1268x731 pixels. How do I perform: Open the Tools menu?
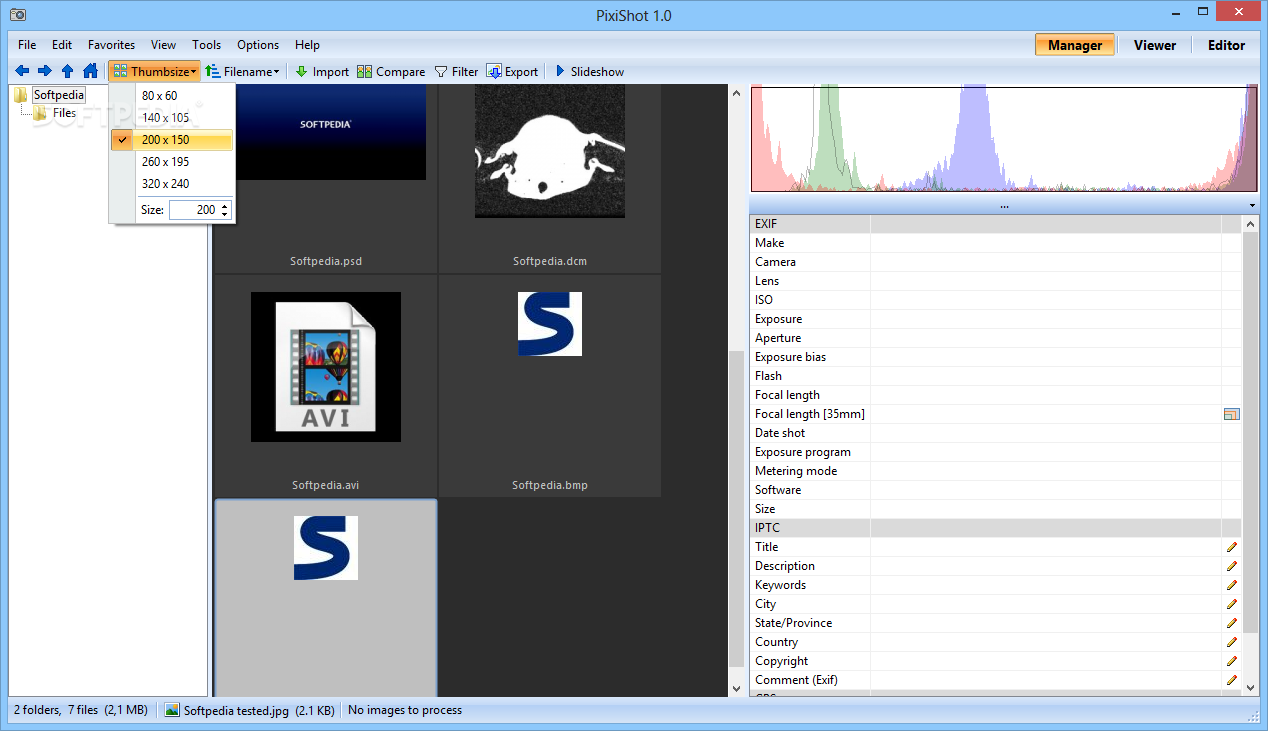[x=206, y=45]
